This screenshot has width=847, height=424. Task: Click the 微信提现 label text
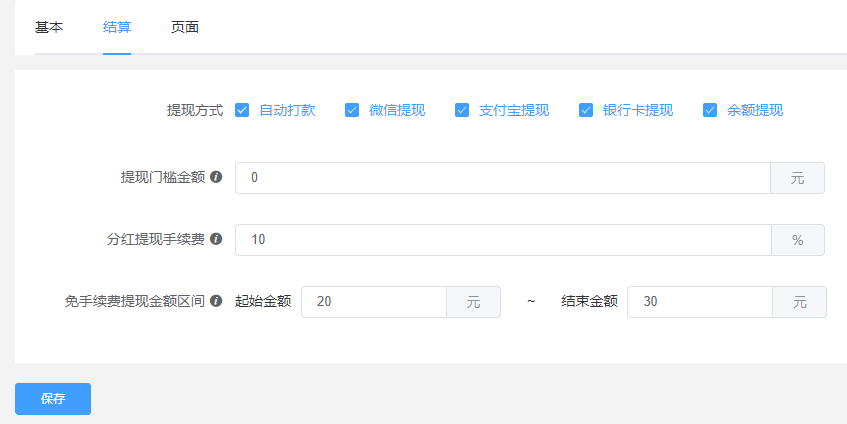click(397, 110)
